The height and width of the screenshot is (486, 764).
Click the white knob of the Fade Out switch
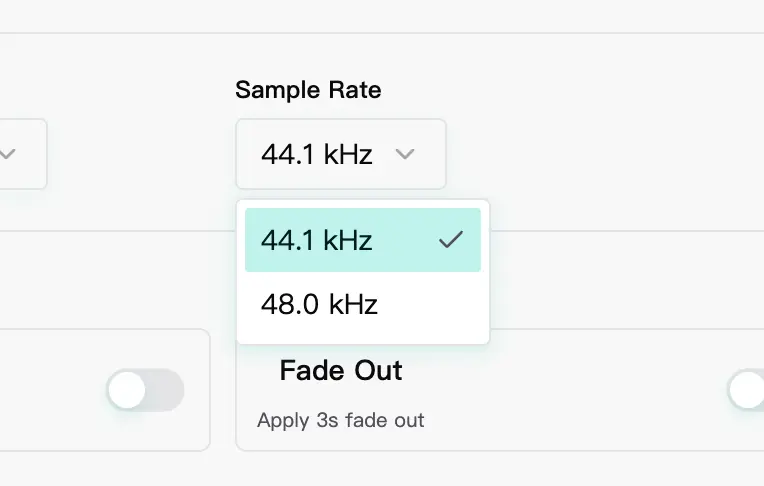coord(746,390)
